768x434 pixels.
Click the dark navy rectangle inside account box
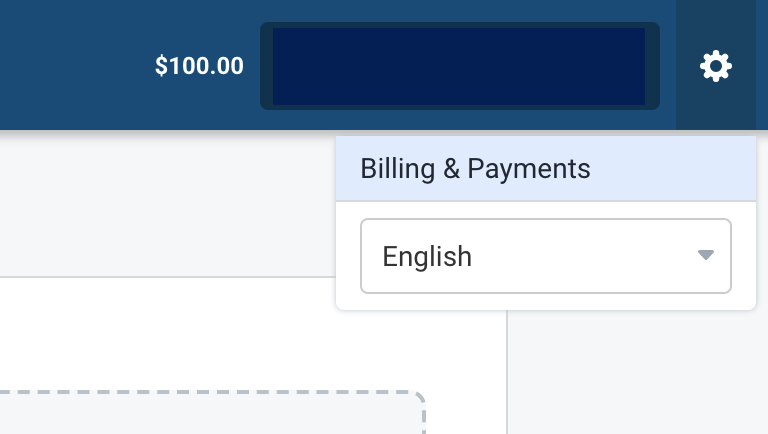(458, 66)
